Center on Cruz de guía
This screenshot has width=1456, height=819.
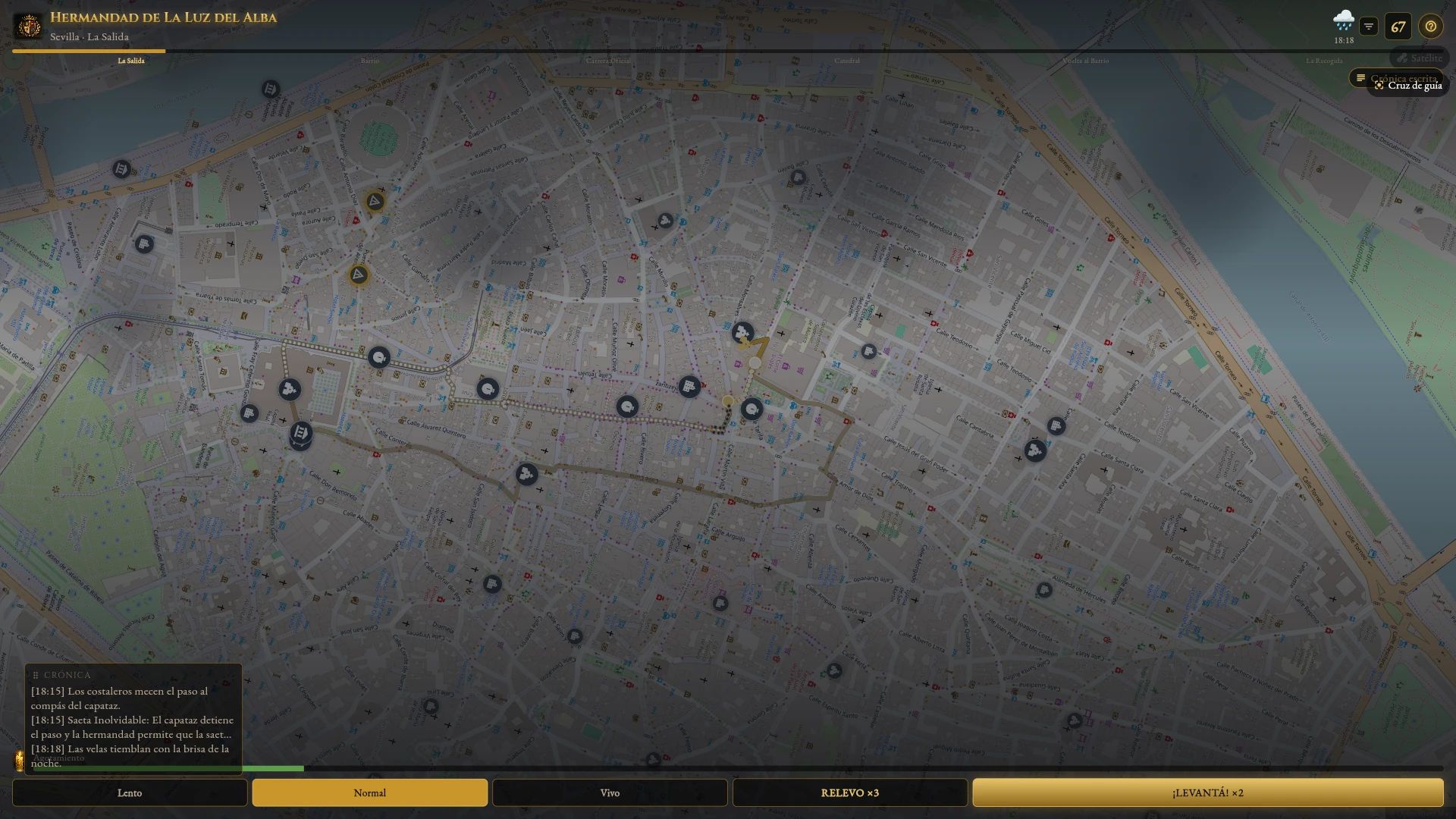pos(1408,86)
